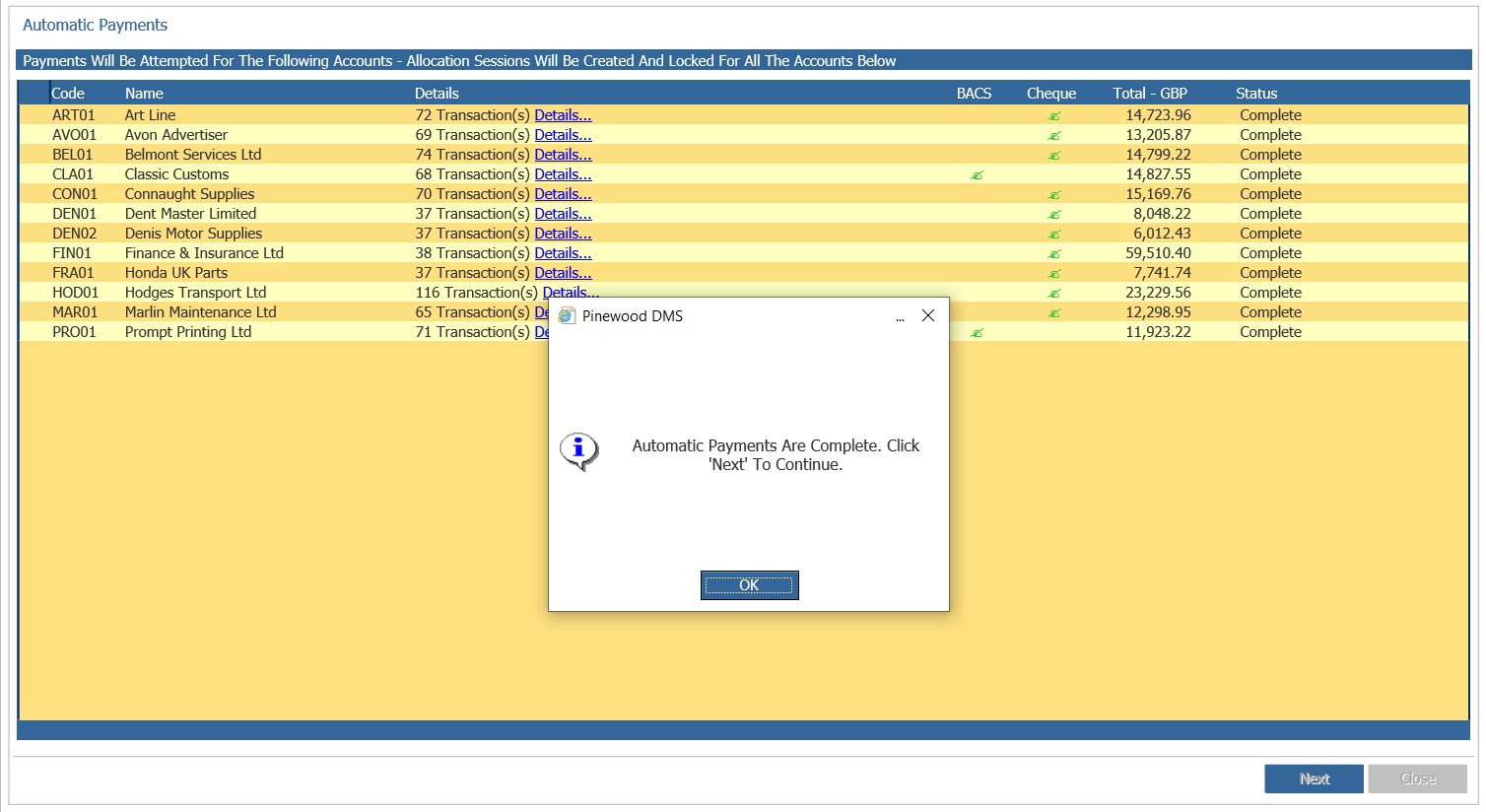Click the BACS column header

(x=974, y=94)
